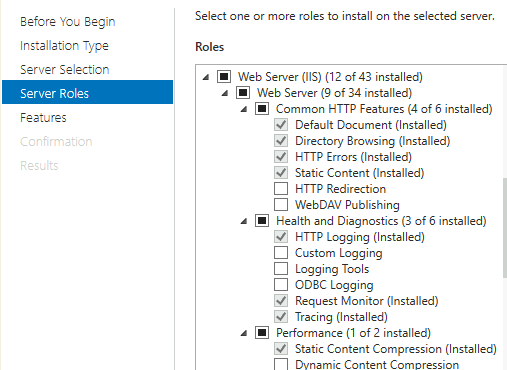Enable the WebDAV Publishing checkbox
507x370 pixels.
pyautogui.click(x=281, y=205)
